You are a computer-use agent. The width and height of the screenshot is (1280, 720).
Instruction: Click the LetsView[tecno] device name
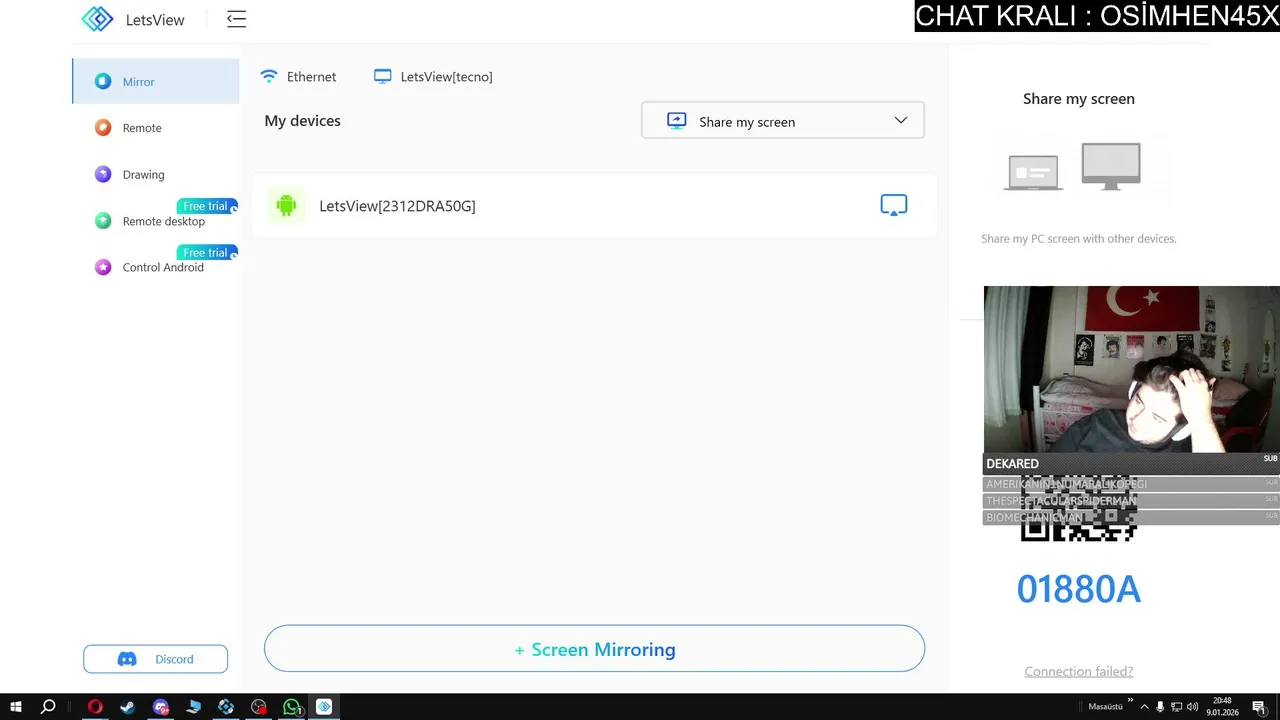(446, 77)
